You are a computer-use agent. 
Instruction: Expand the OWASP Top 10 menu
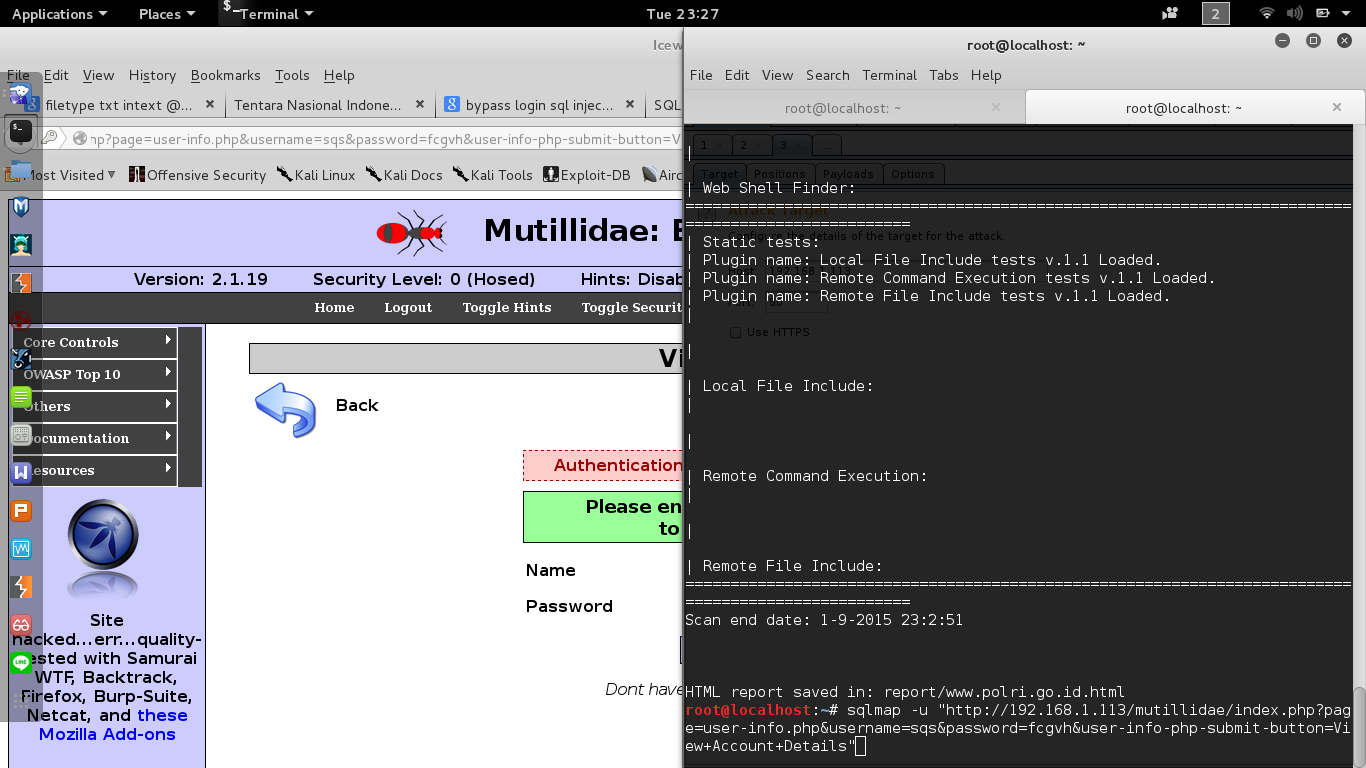[x=96, y=374]
